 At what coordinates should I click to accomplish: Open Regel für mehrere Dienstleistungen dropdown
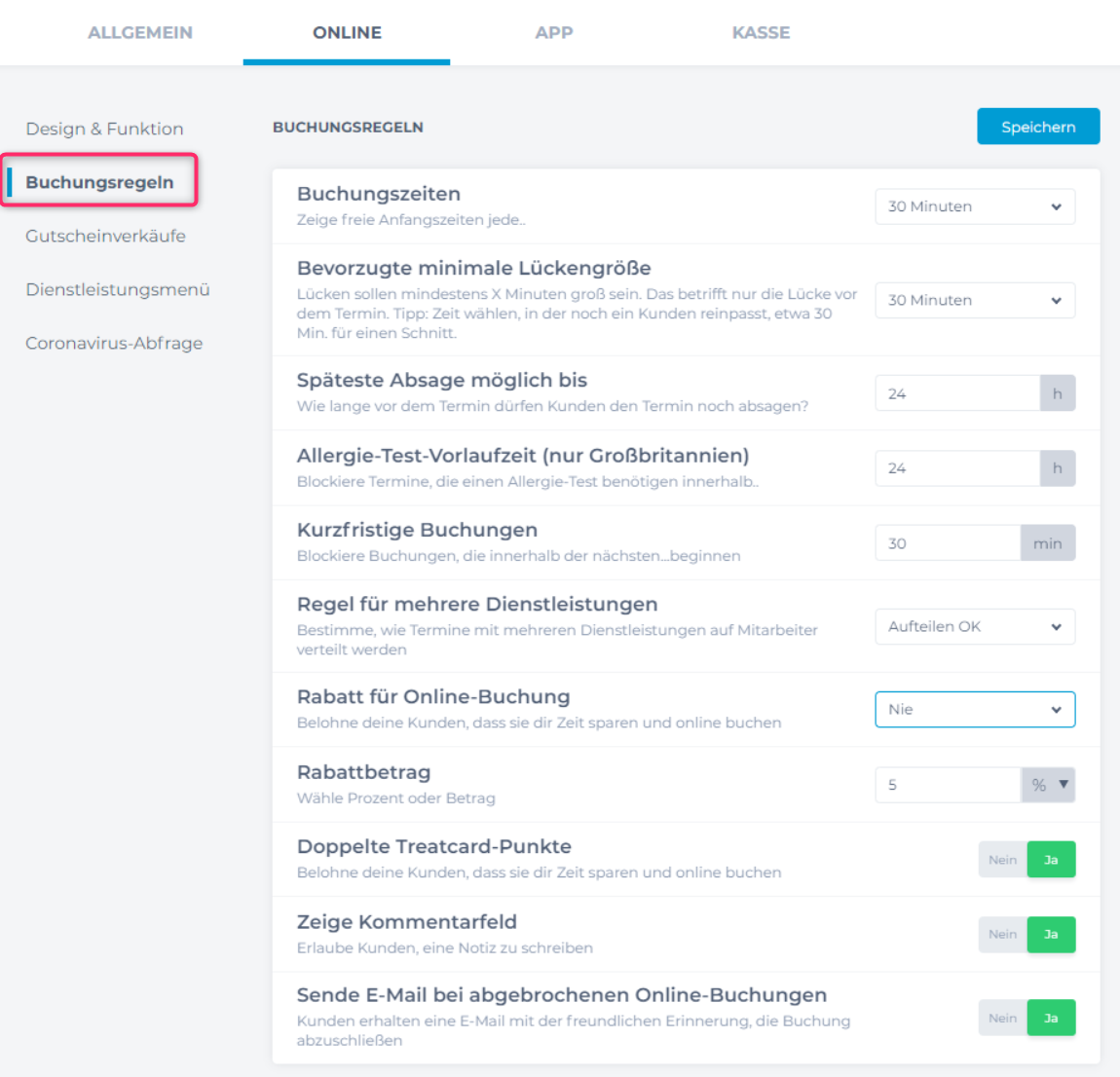(x=974, y=626)
